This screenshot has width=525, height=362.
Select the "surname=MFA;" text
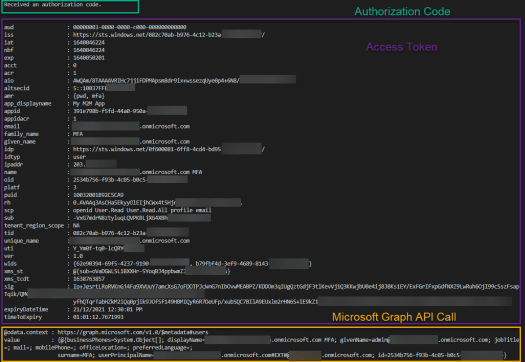click(x=76, y=355)
